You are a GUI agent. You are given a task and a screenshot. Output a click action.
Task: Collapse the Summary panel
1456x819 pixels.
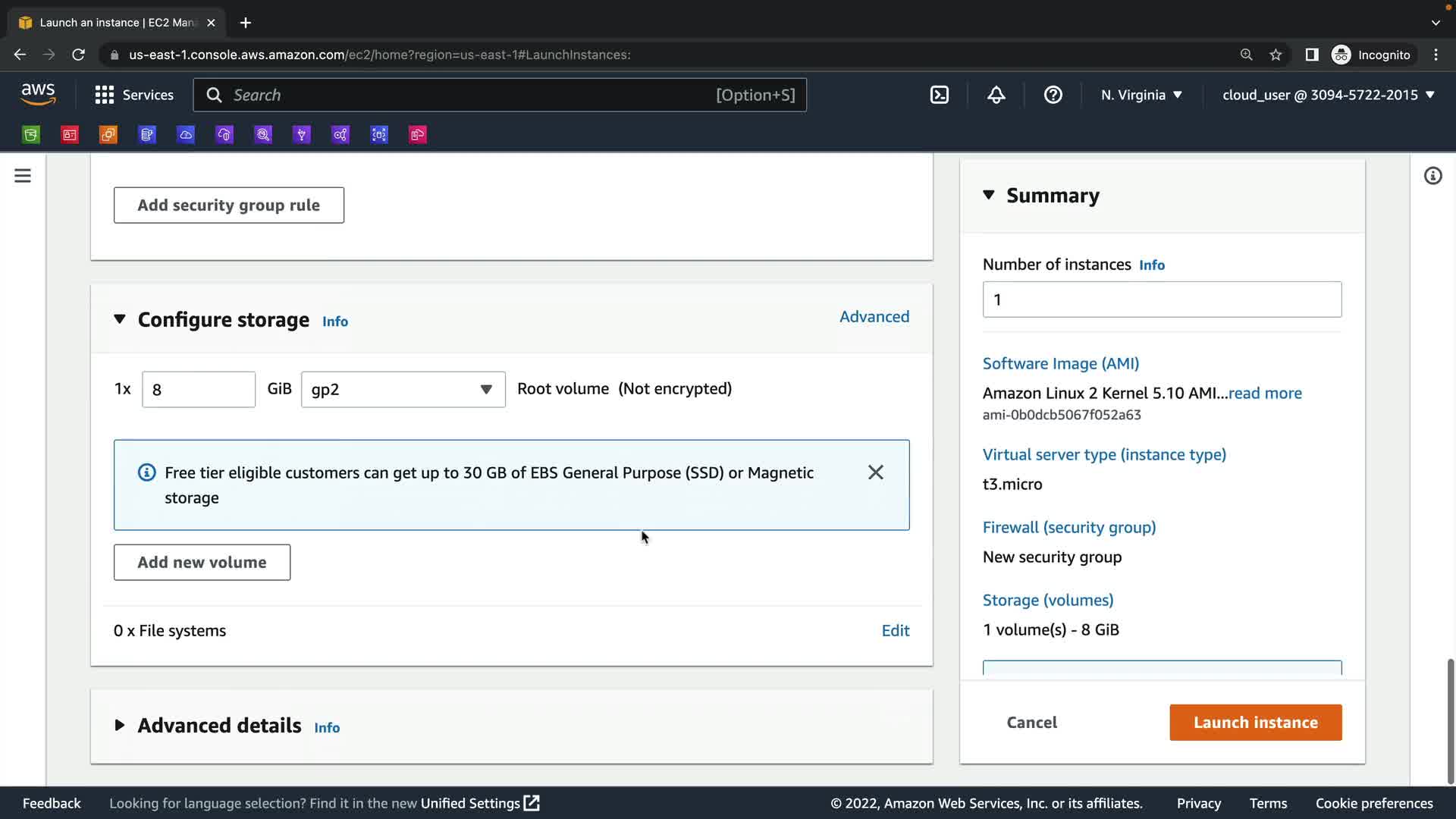989,195
